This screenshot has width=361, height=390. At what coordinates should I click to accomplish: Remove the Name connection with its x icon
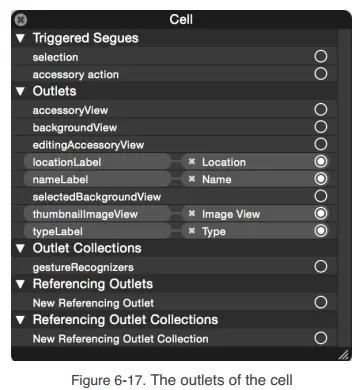[192, 179]
